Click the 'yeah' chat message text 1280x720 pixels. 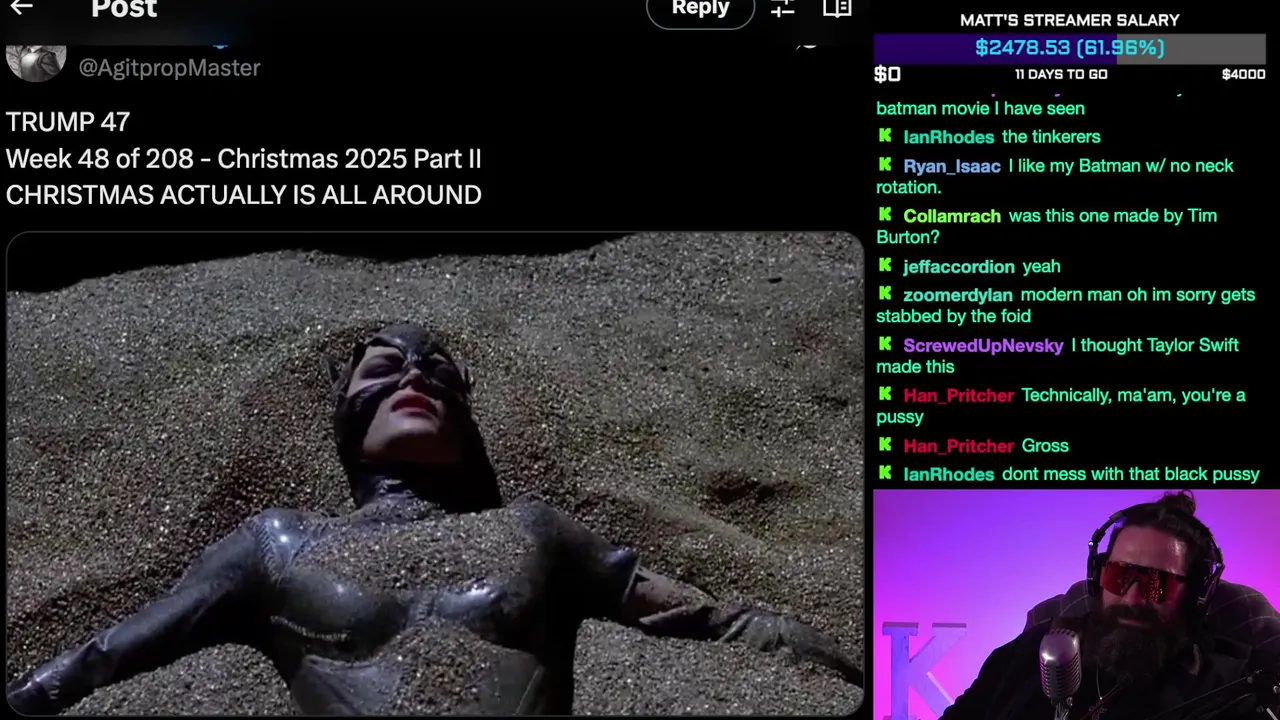point(1041,267)
